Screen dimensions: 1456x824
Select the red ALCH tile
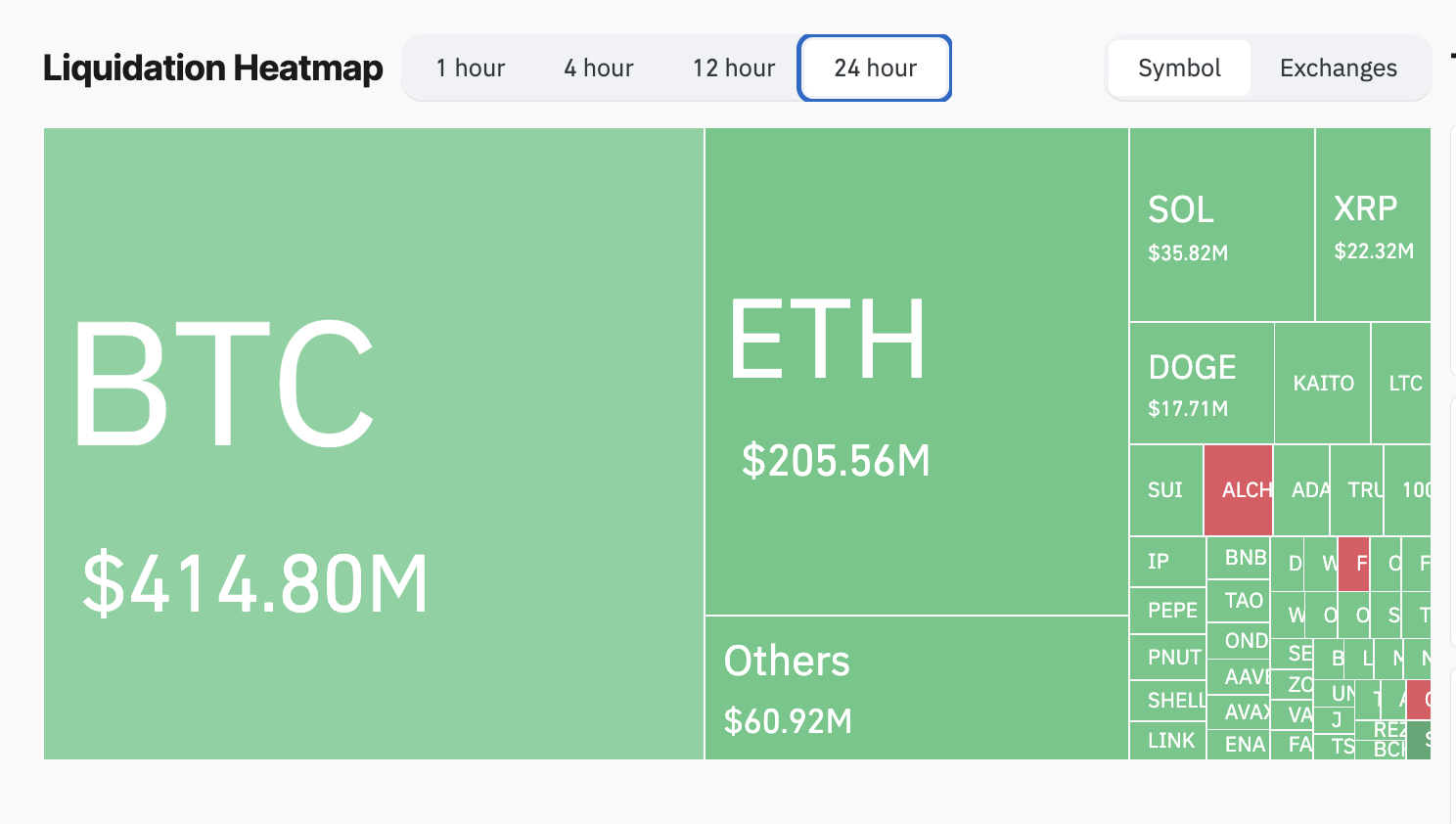point(1239,489)
